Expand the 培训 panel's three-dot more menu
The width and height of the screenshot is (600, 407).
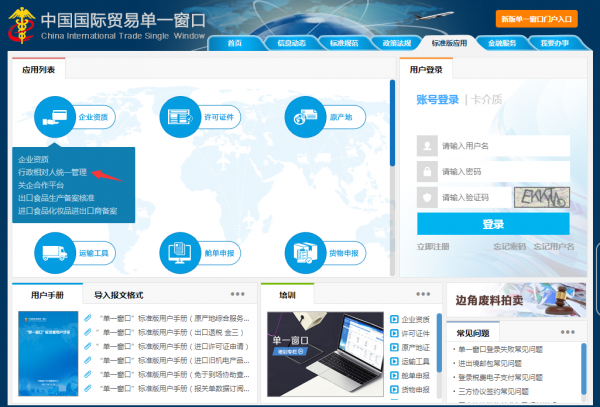418,294
